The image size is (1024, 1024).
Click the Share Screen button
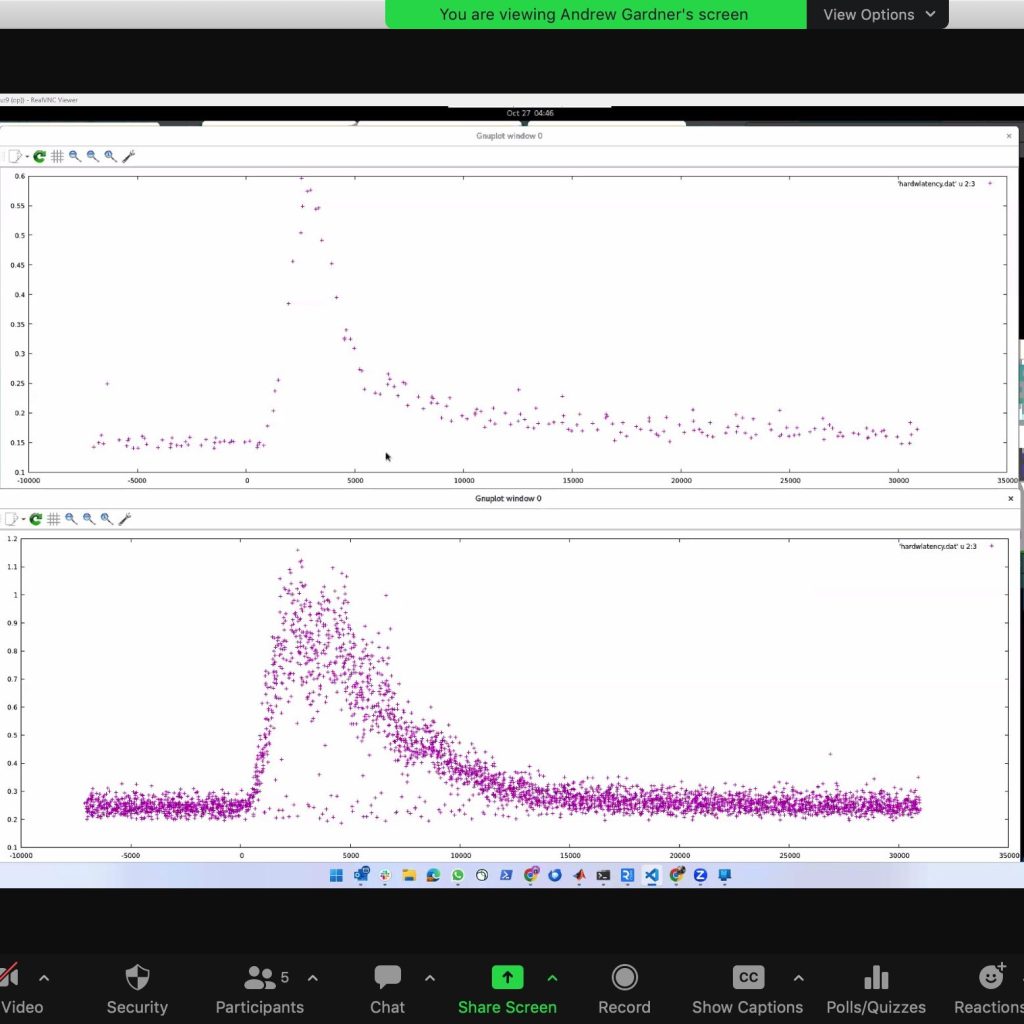[x=507, y=989]
